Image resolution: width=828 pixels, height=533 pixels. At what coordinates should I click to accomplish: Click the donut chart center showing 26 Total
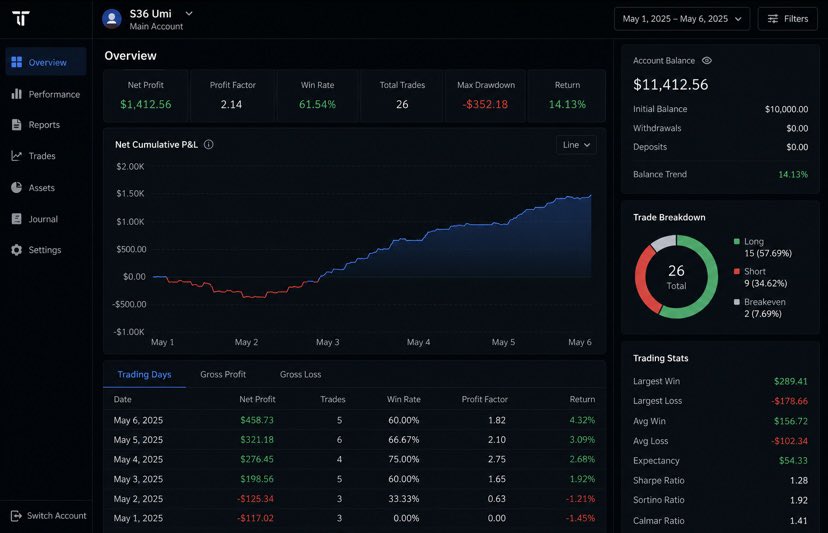coord(676,277)
